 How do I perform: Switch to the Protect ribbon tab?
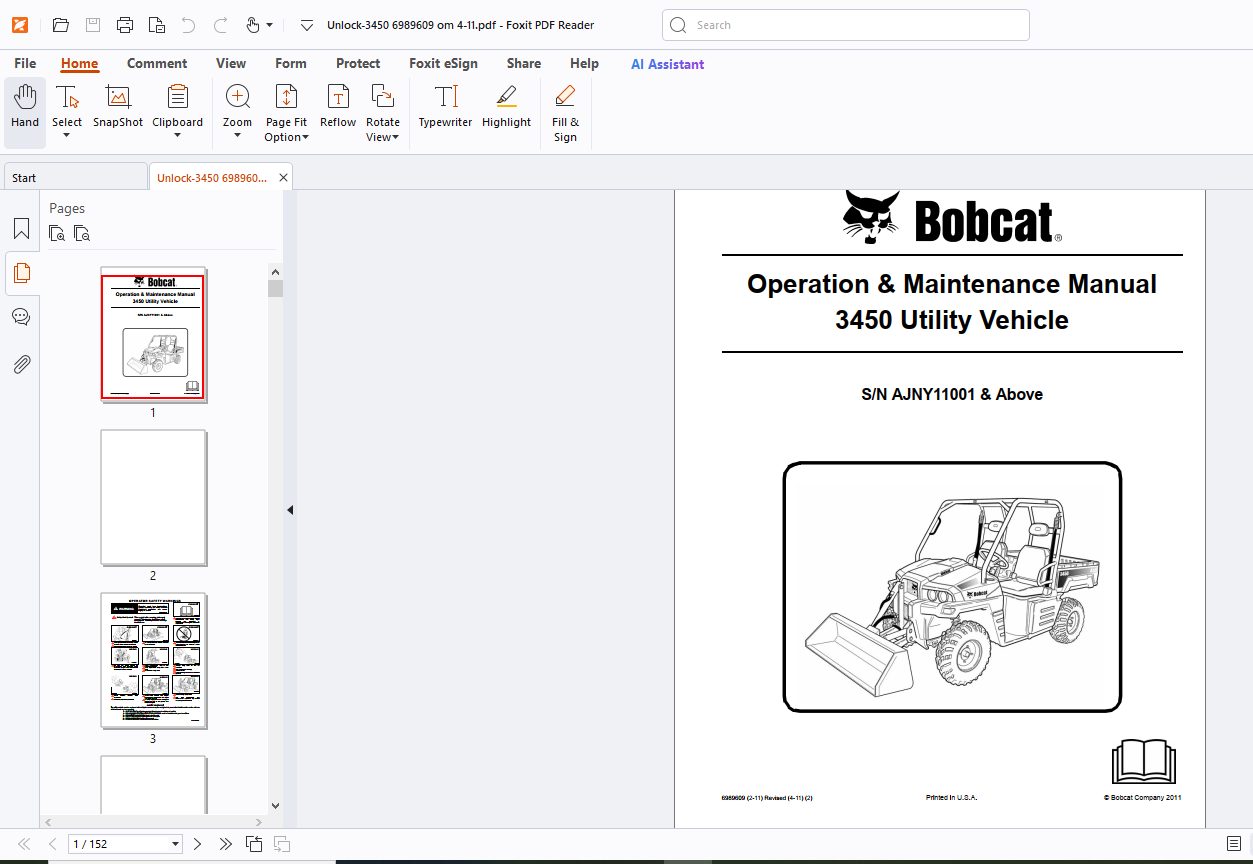click(x=358, y=63)
